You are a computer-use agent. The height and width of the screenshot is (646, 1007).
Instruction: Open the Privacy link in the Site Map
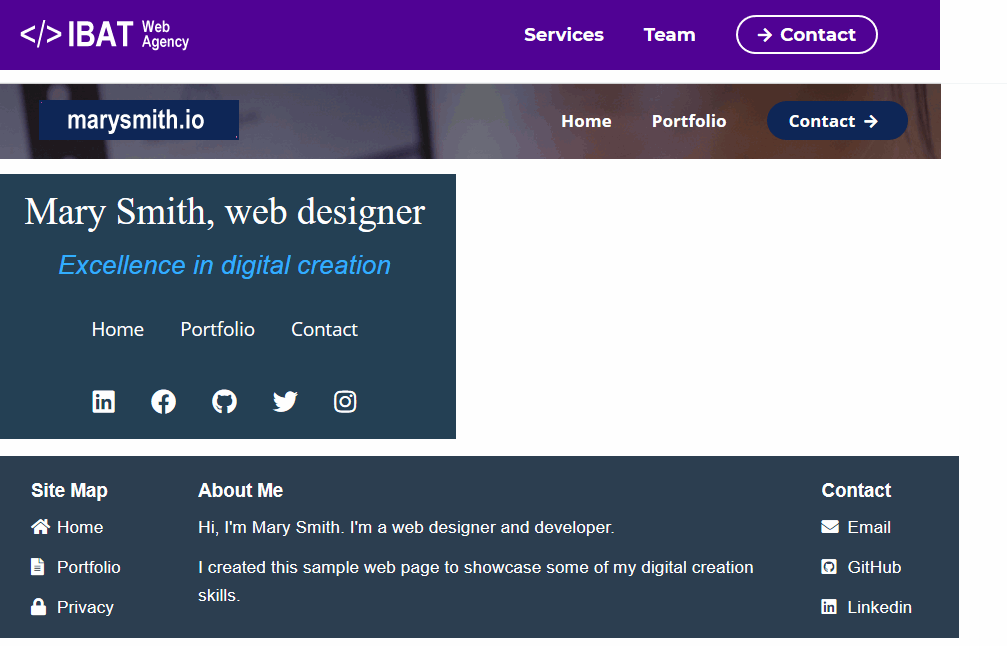(85, 607)
